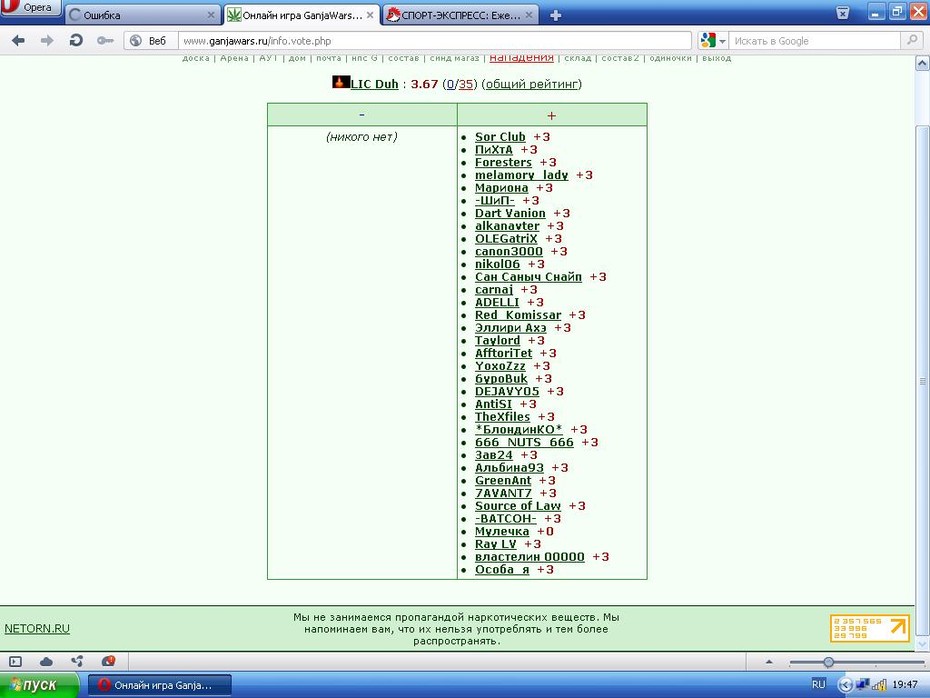
Task: Toggle the Opera panels icon in status bar
Action: 15,661
